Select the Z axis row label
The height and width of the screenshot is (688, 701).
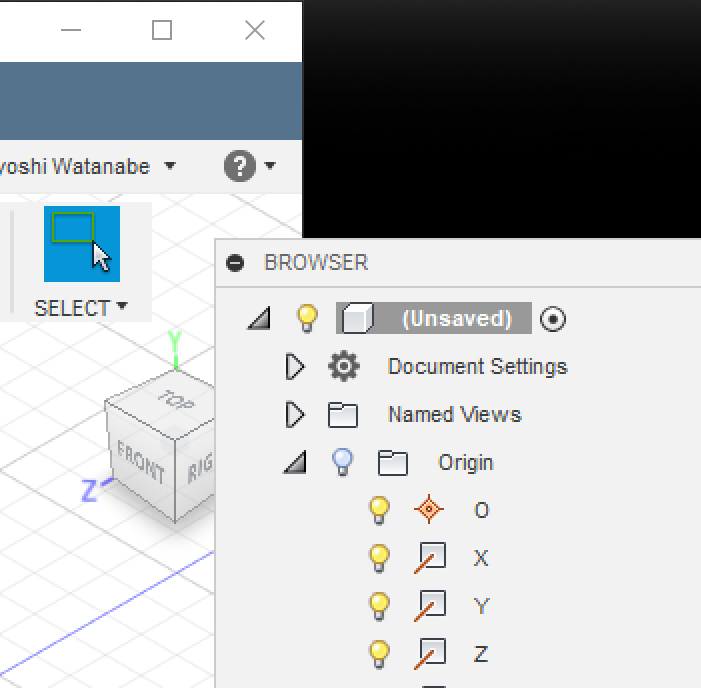(481, 654)
